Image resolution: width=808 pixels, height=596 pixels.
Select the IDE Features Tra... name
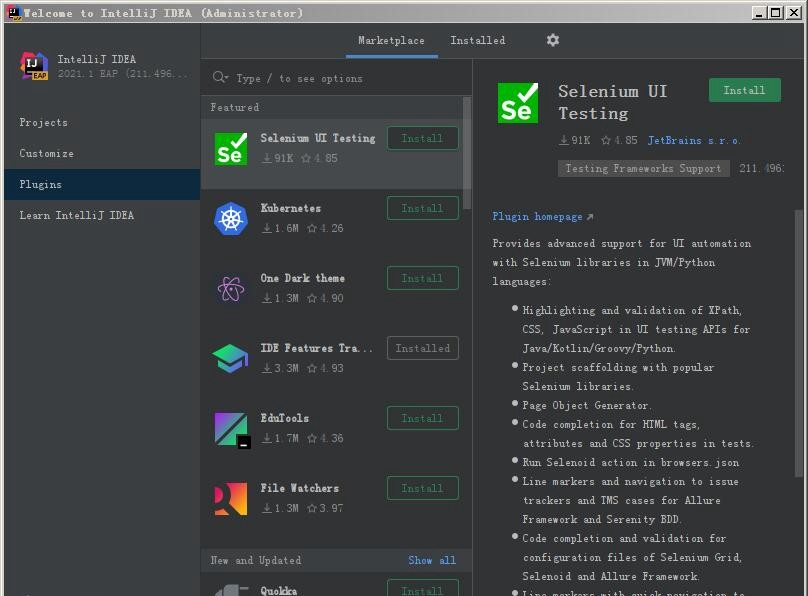click(x=316, y=348)
